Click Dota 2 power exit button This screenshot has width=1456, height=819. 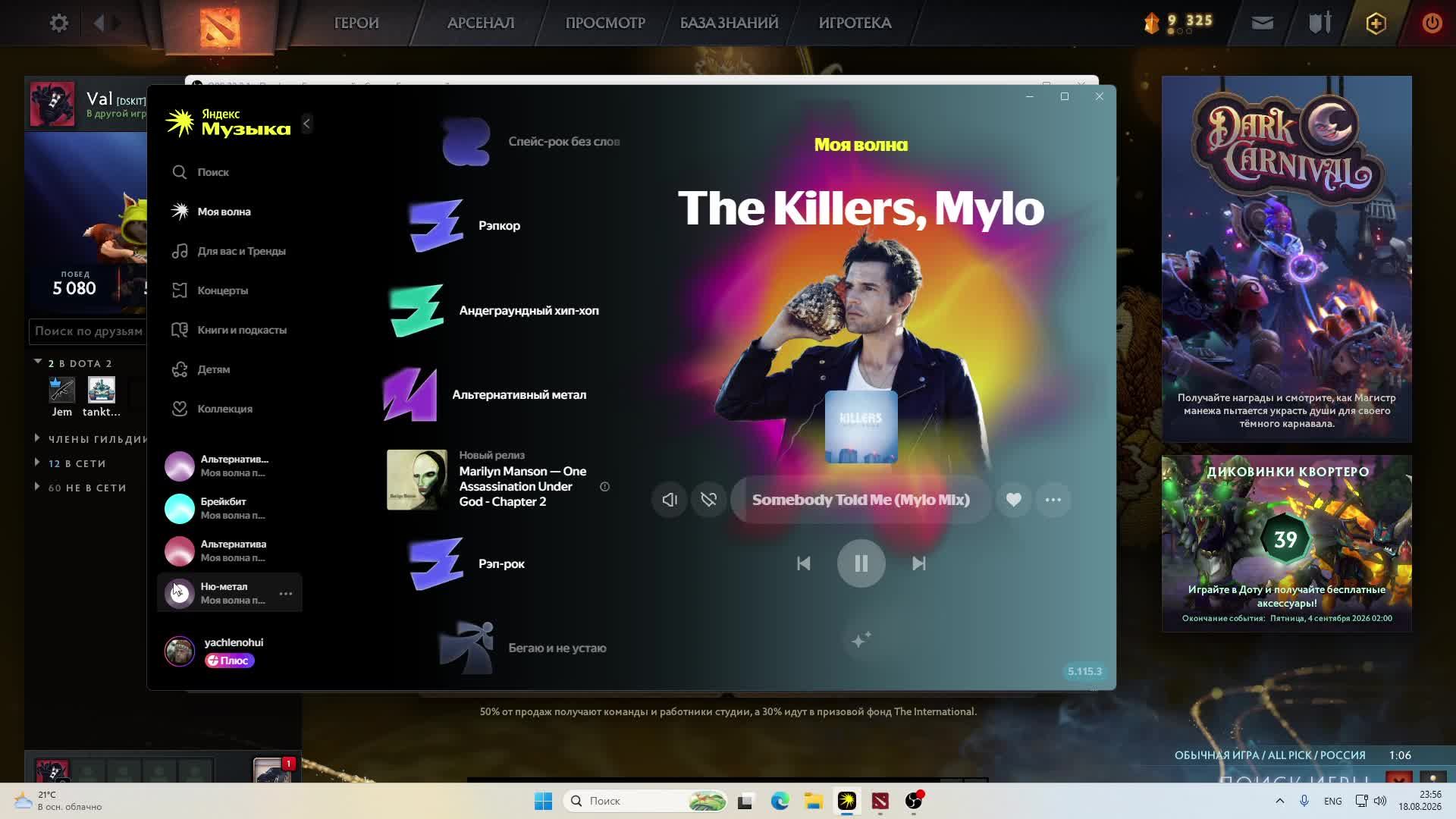(1432, 23)
